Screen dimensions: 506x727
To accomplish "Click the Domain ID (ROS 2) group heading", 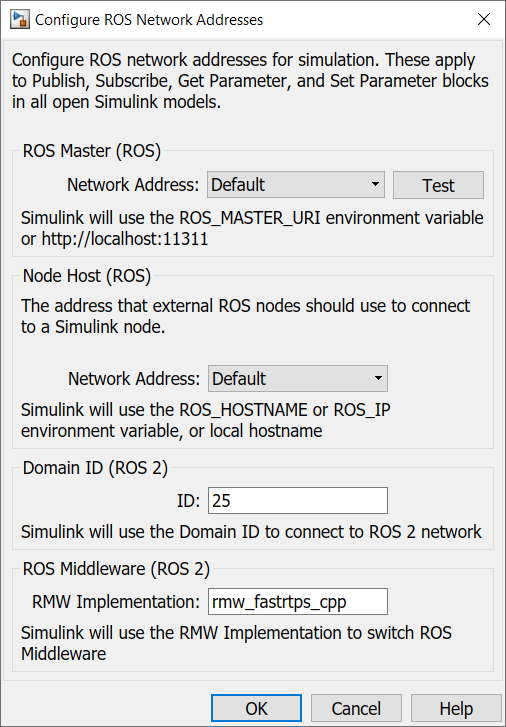I will tap(95, 468).
